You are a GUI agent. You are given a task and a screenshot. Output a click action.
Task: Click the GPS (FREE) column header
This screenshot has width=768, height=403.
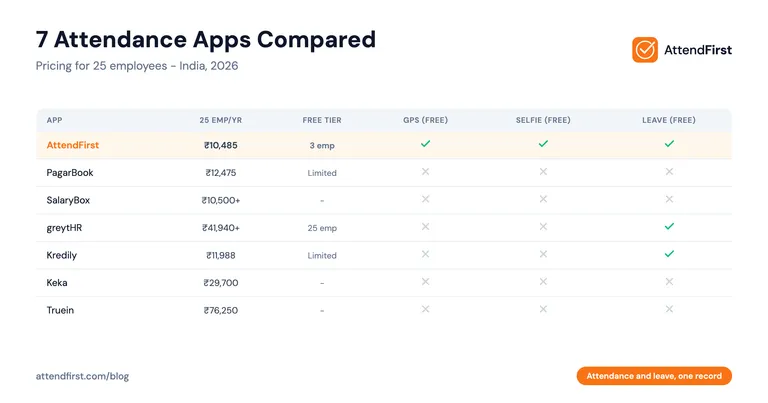pyautogui.click(x=425, y=120)
